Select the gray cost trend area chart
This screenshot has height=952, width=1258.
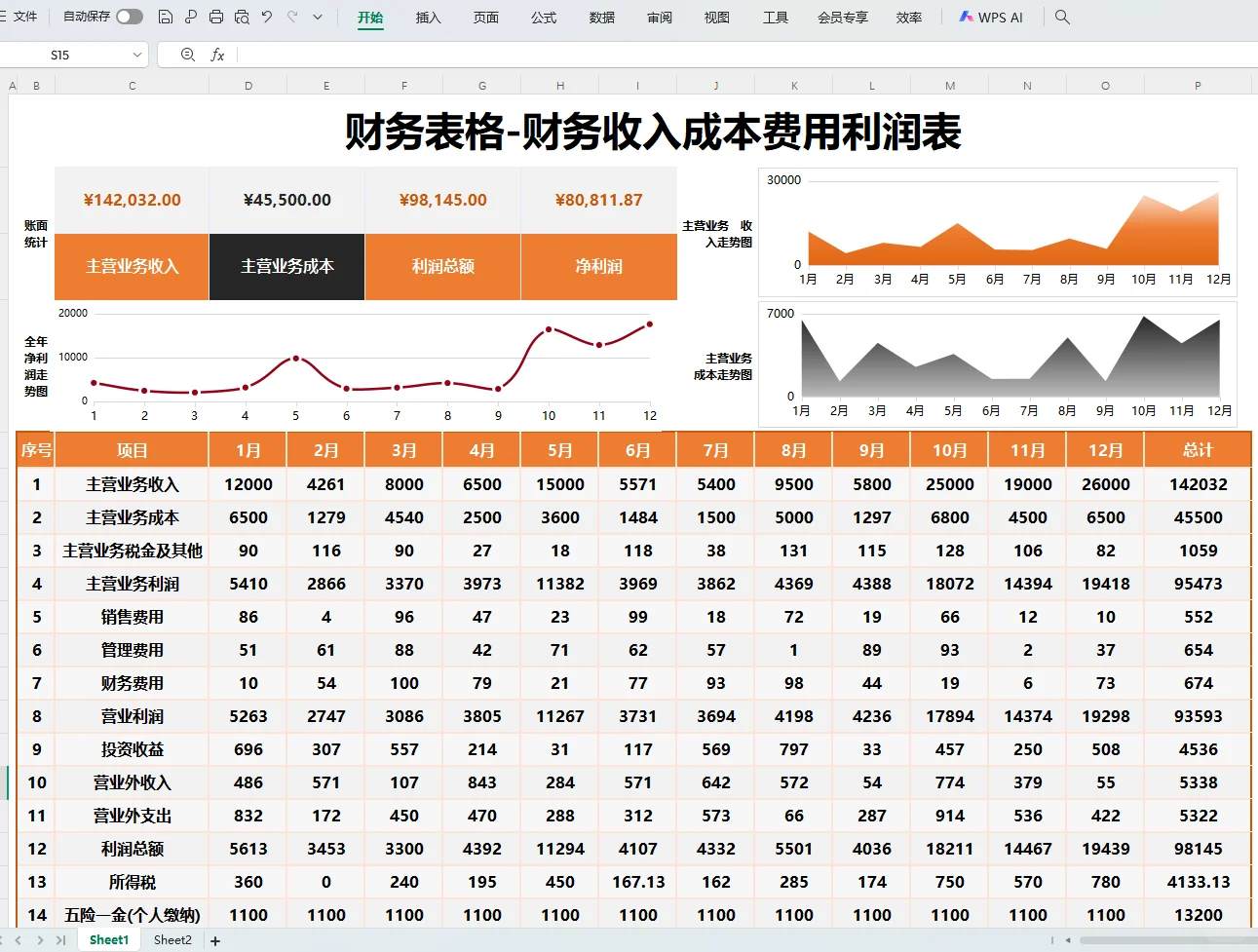pyautogui.click(x=998, y=363)
